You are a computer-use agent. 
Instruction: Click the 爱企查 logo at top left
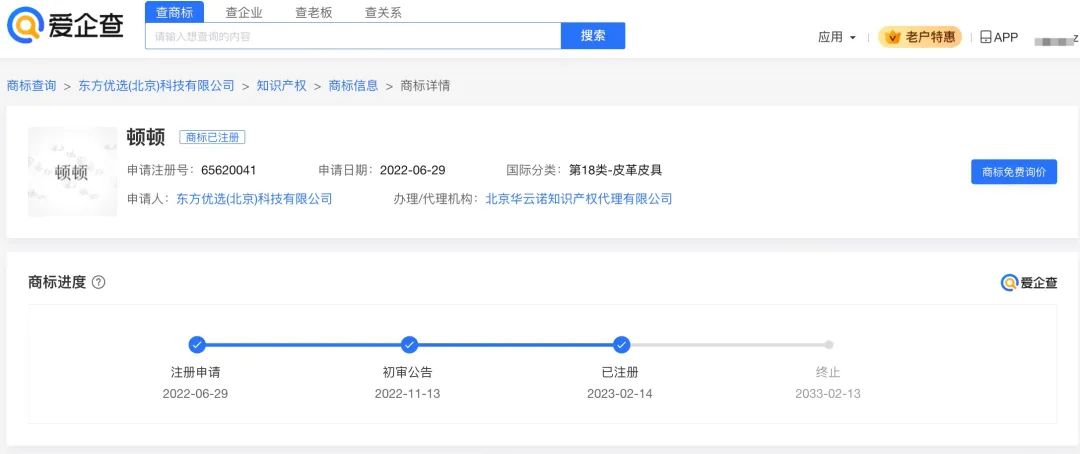(x=65, y=25)
